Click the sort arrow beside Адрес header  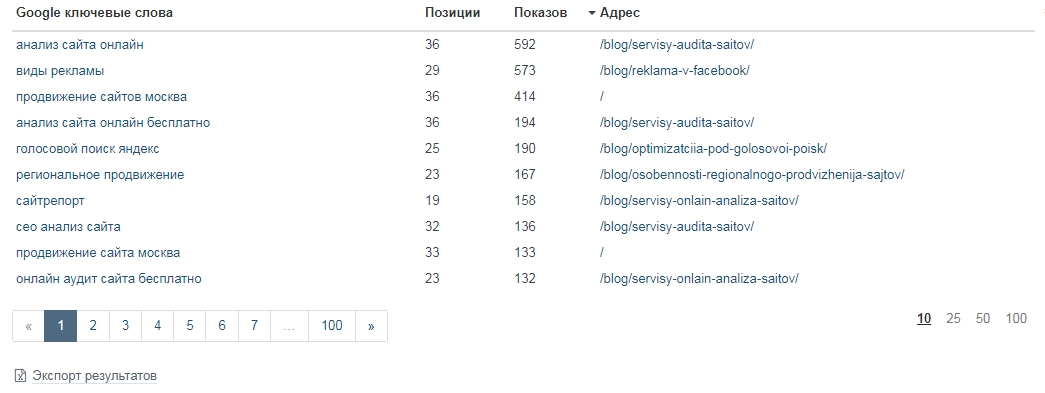pos(591,13)
